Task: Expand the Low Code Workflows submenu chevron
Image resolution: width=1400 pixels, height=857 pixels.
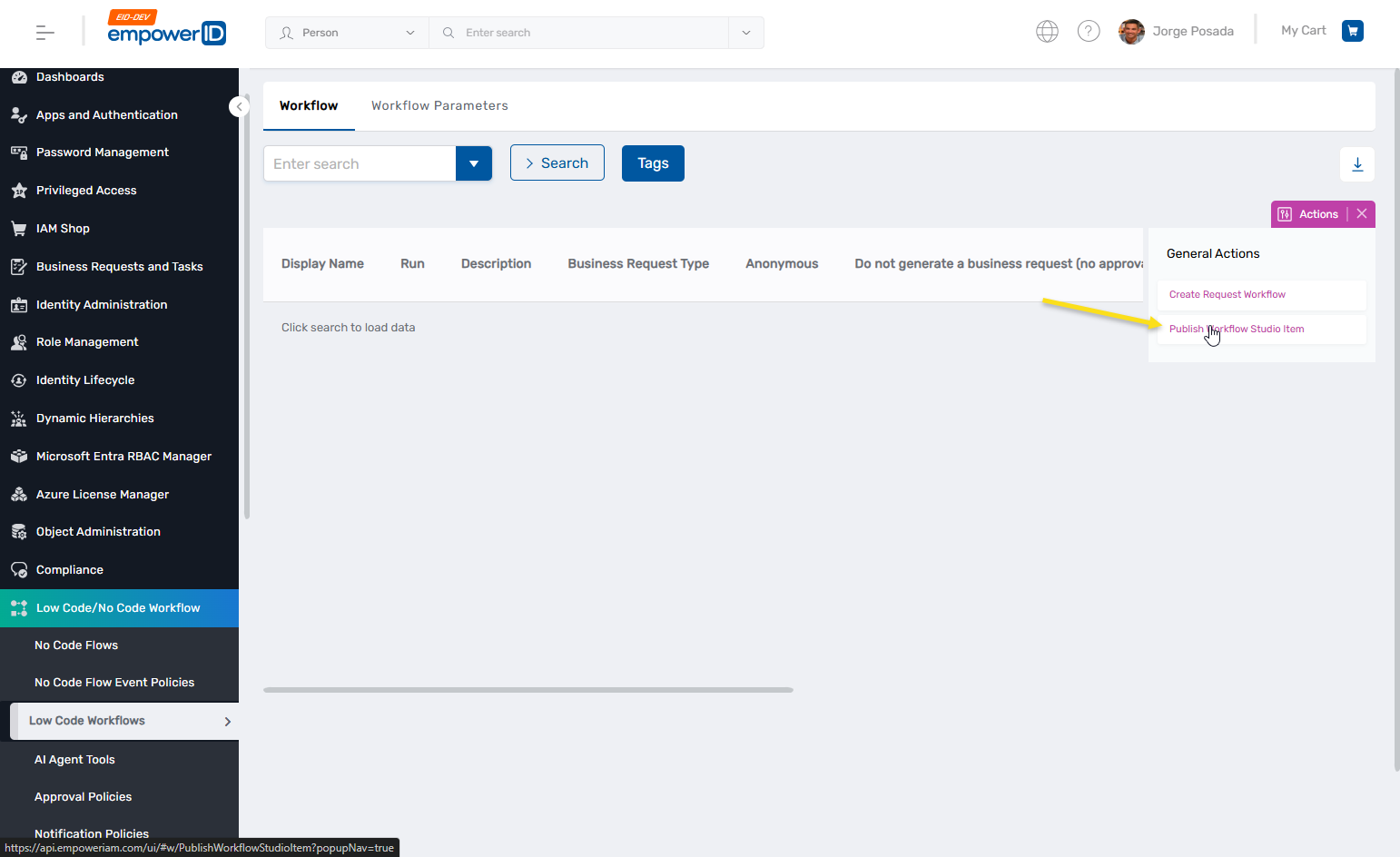Action: point(227,720)
